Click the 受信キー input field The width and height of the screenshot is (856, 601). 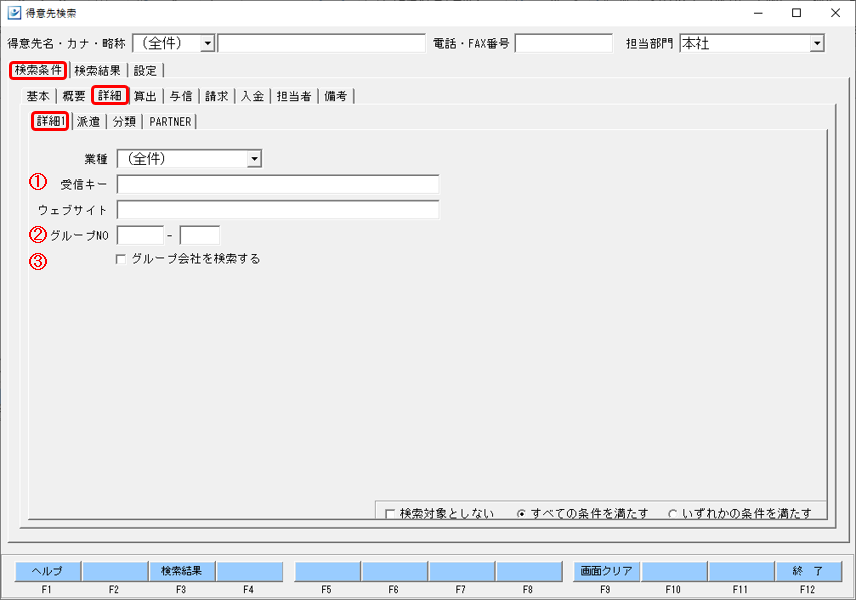278,185
